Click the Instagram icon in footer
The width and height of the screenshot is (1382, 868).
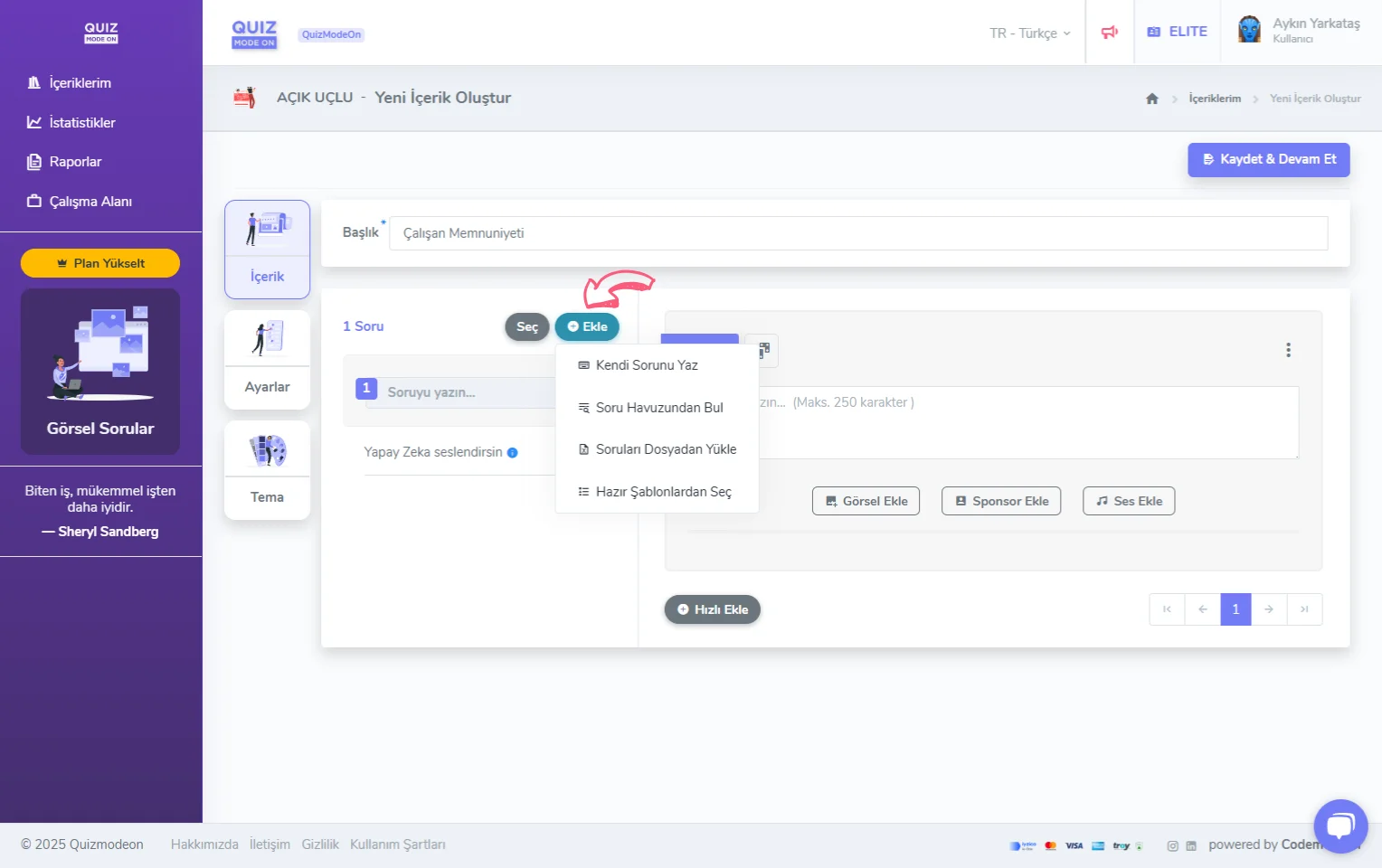1172,845
